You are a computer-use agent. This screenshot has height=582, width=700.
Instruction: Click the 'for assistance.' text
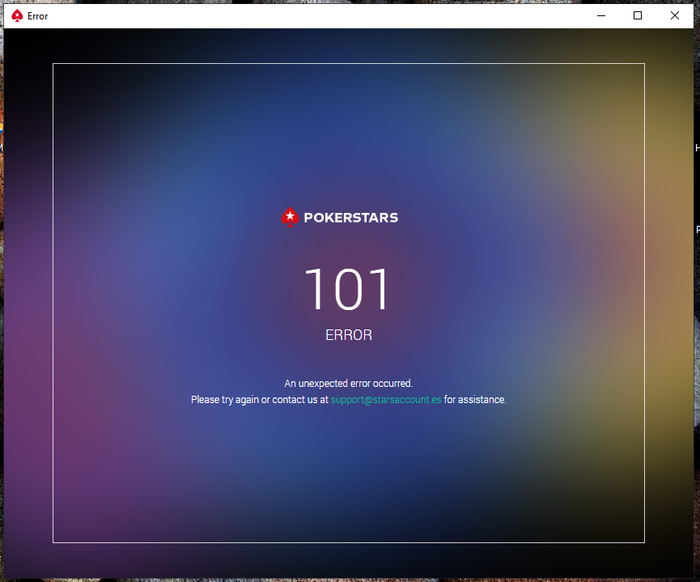[x=475, y=399]
